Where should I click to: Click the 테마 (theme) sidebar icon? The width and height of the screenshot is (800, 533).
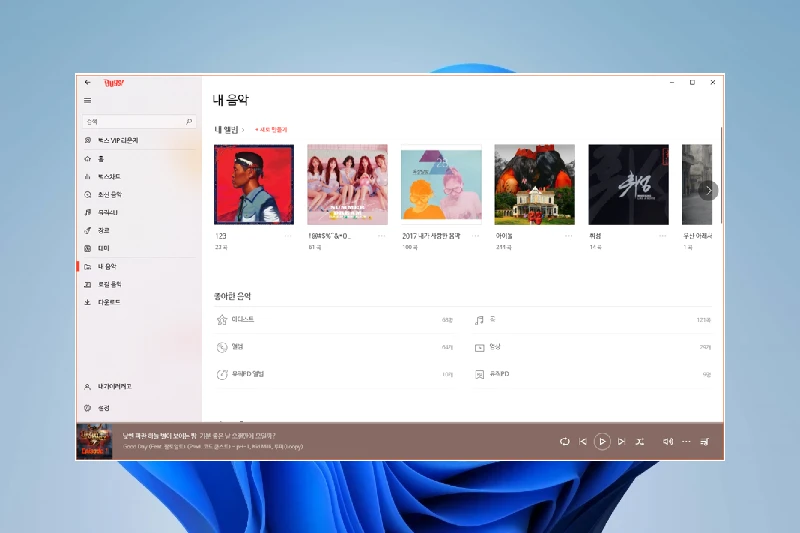click(x=88, y=248)
